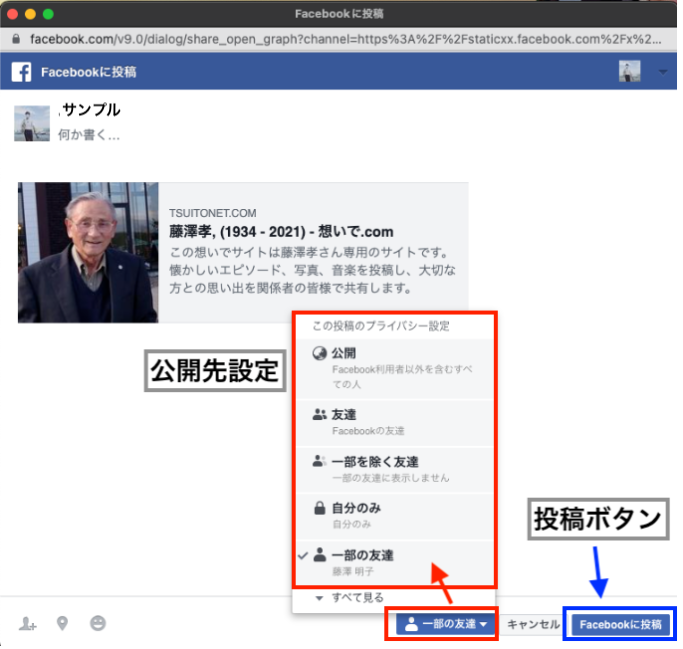Click the サンプル user name
This screenshot has width=683, height=649.
(91, 110)
